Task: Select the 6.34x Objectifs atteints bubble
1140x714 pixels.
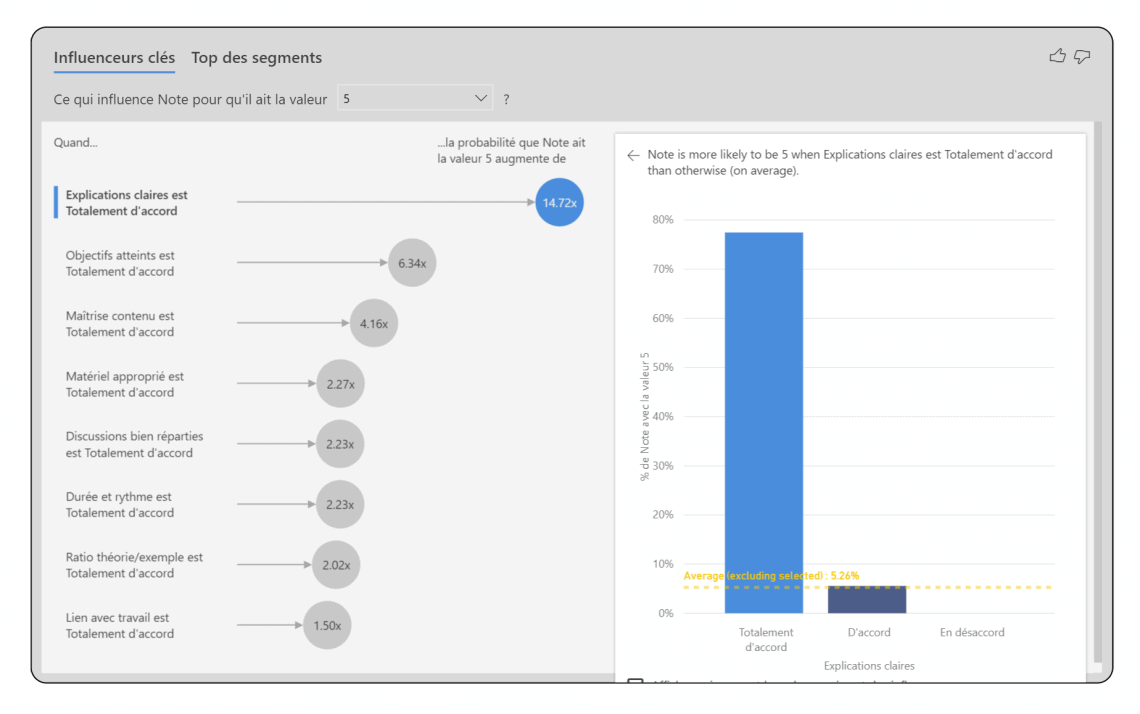Action: (412, 262)
